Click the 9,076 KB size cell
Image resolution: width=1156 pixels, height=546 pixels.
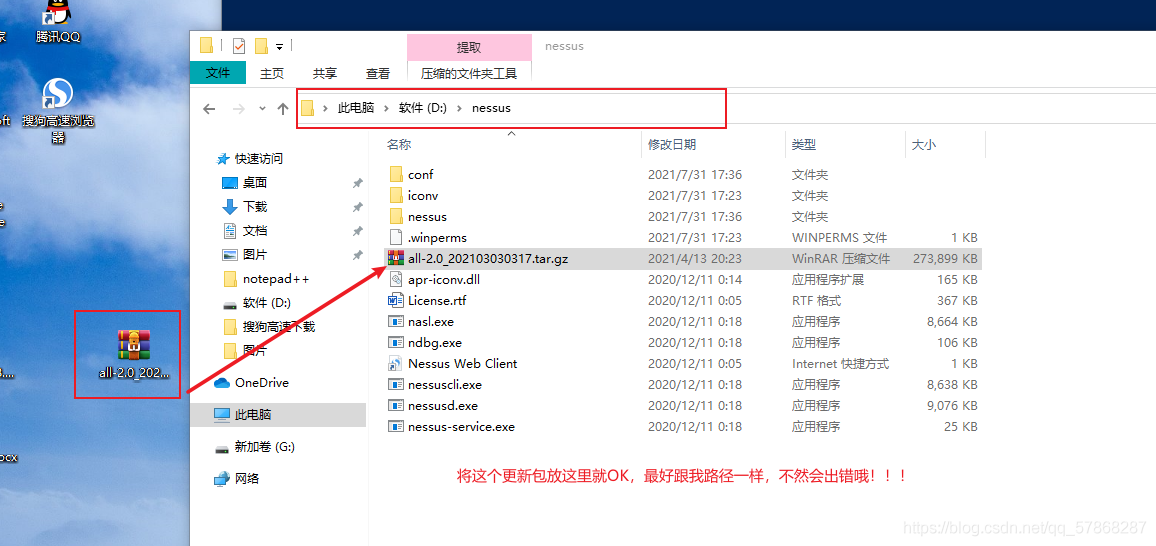tap(953, 405)
